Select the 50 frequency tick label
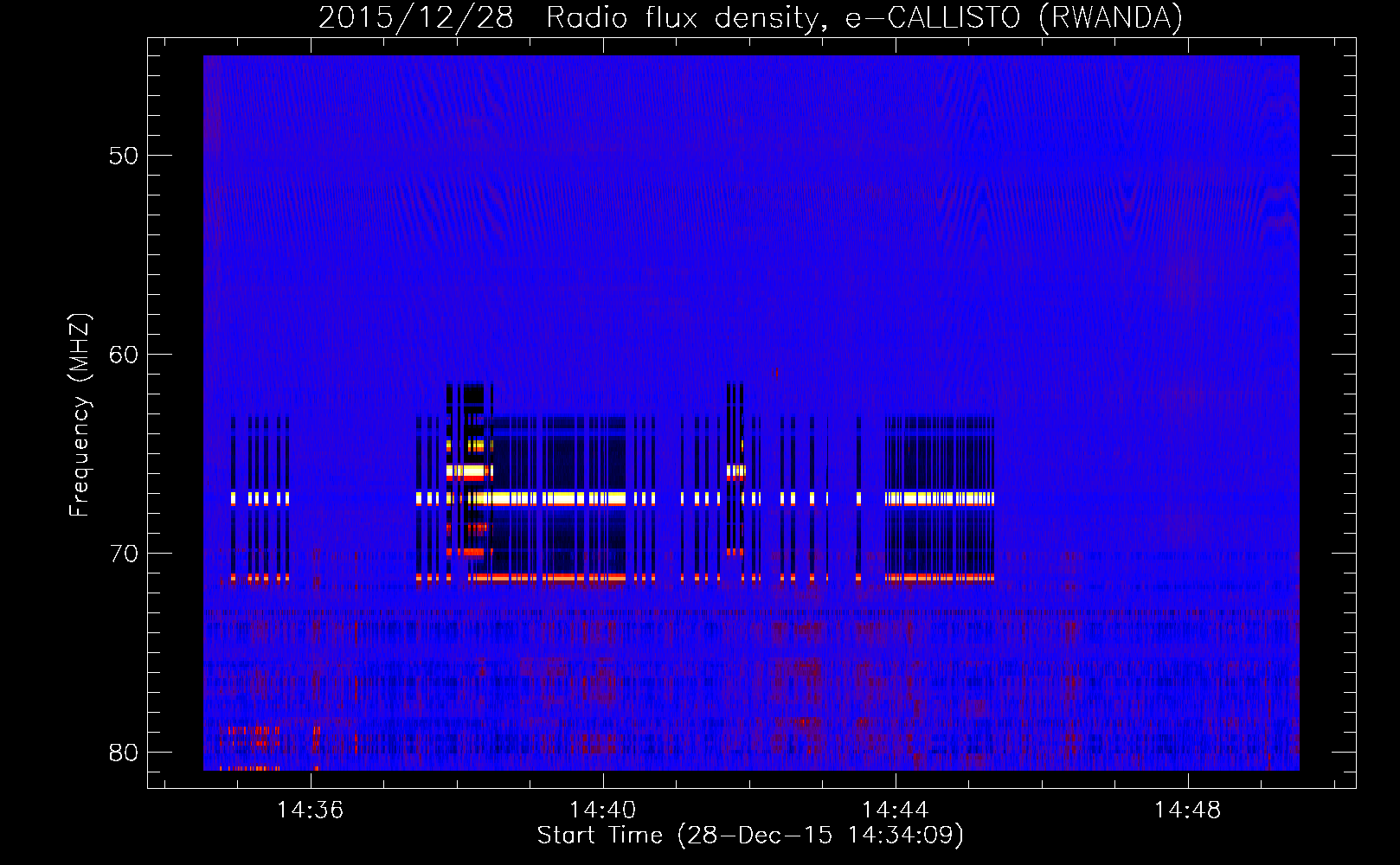This screenshot has width=1400, height=865. 124,156
